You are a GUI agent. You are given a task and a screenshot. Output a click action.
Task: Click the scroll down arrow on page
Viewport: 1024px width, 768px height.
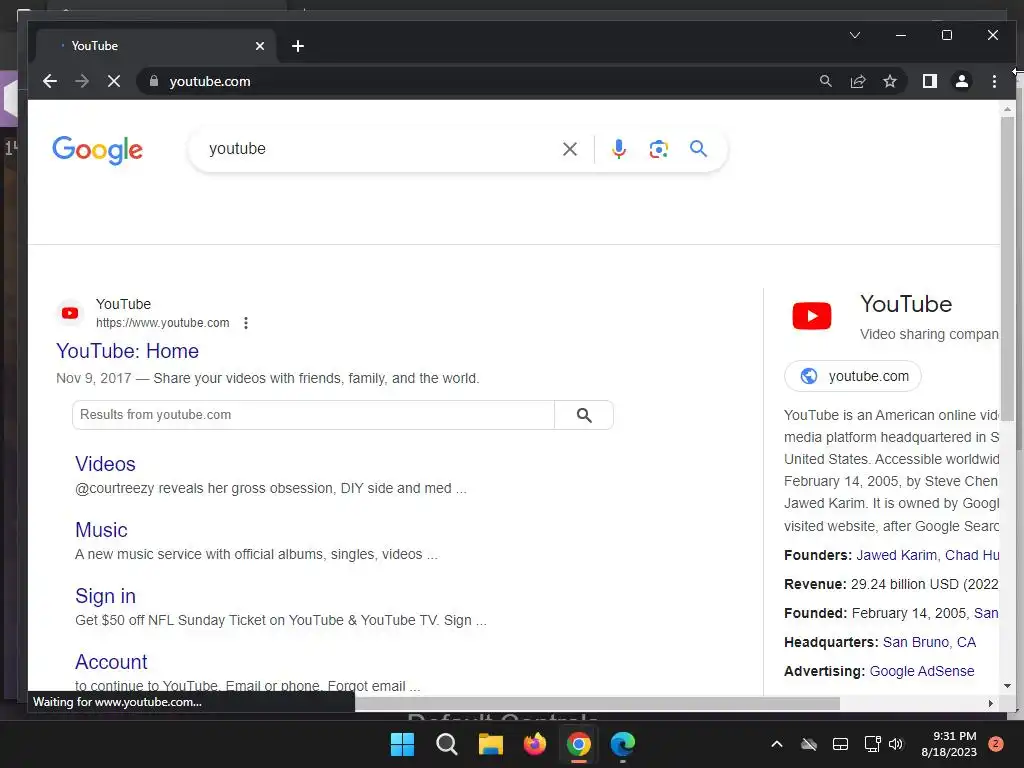click(1007, 686)
